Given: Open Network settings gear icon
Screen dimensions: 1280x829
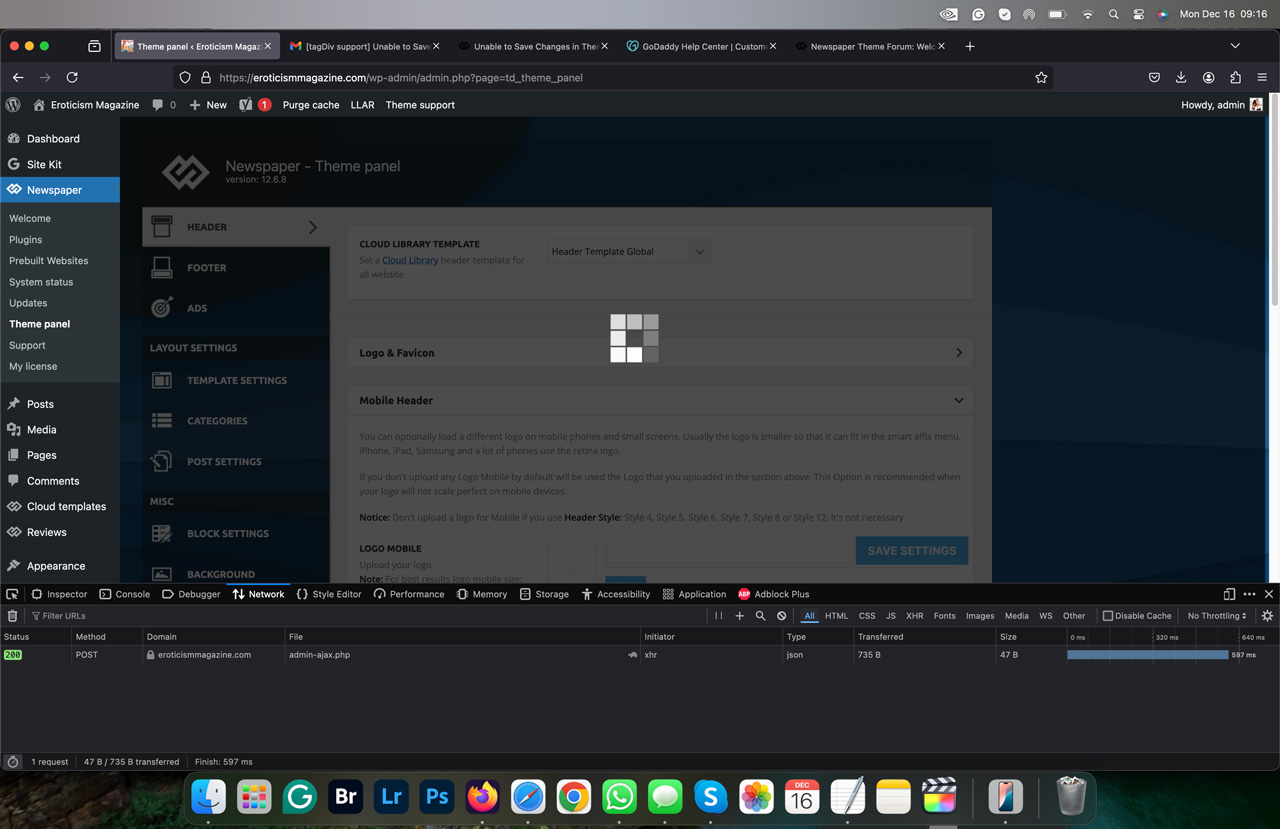Looking at the screenshot, I should pyautogui.click(x=1267, y=616).
